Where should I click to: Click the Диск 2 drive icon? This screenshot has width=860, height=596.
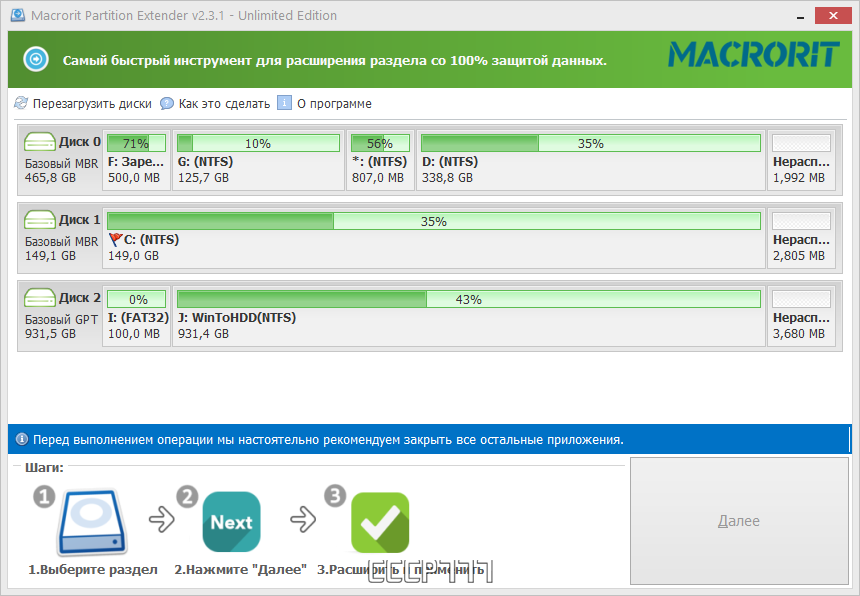(x=40, y=298)
